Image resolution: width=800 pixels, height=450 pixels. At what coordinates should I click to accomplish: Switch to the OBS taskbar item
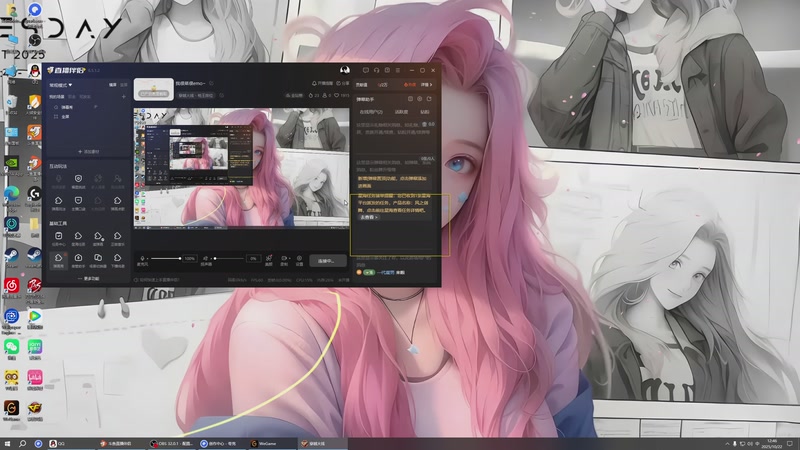click(x=171, y=443)
